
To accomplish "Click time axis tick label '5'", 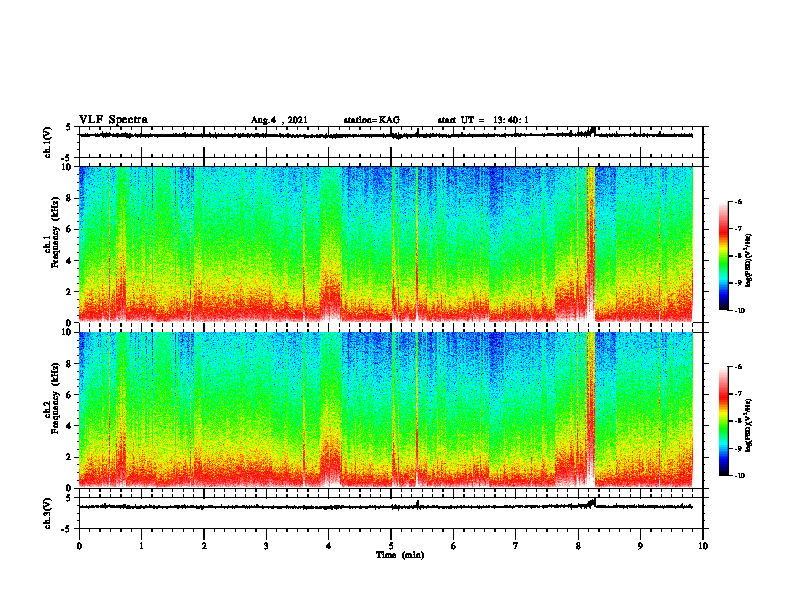I will (391, 546).
